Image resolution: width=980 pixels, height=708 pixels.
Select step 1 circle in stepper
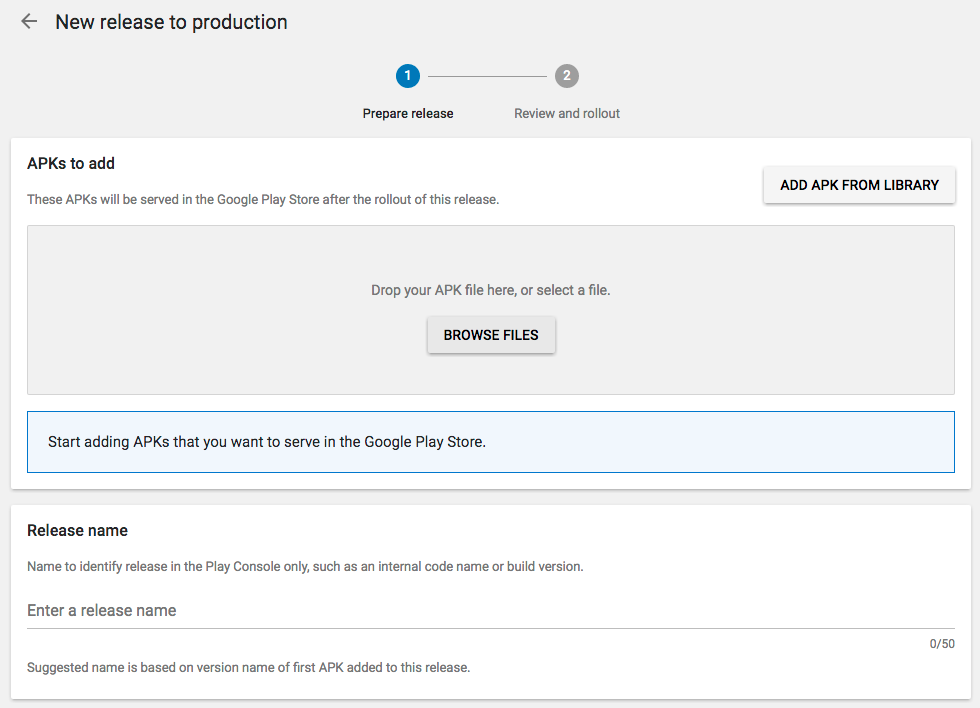click(407, 76)
